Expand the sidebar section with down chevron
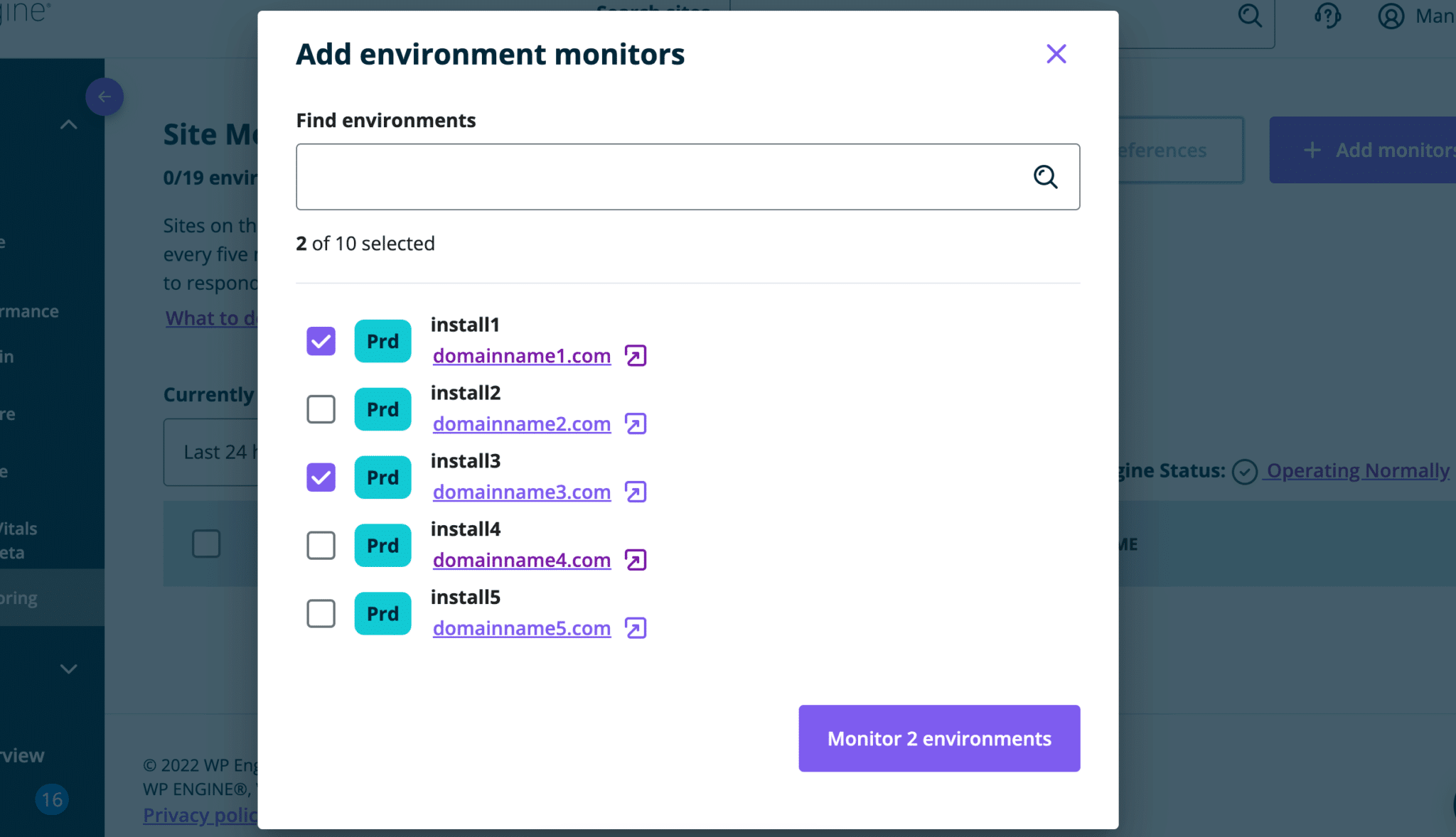The width and height of the screenshot is (1456, 837). click(x=68, y=669)
